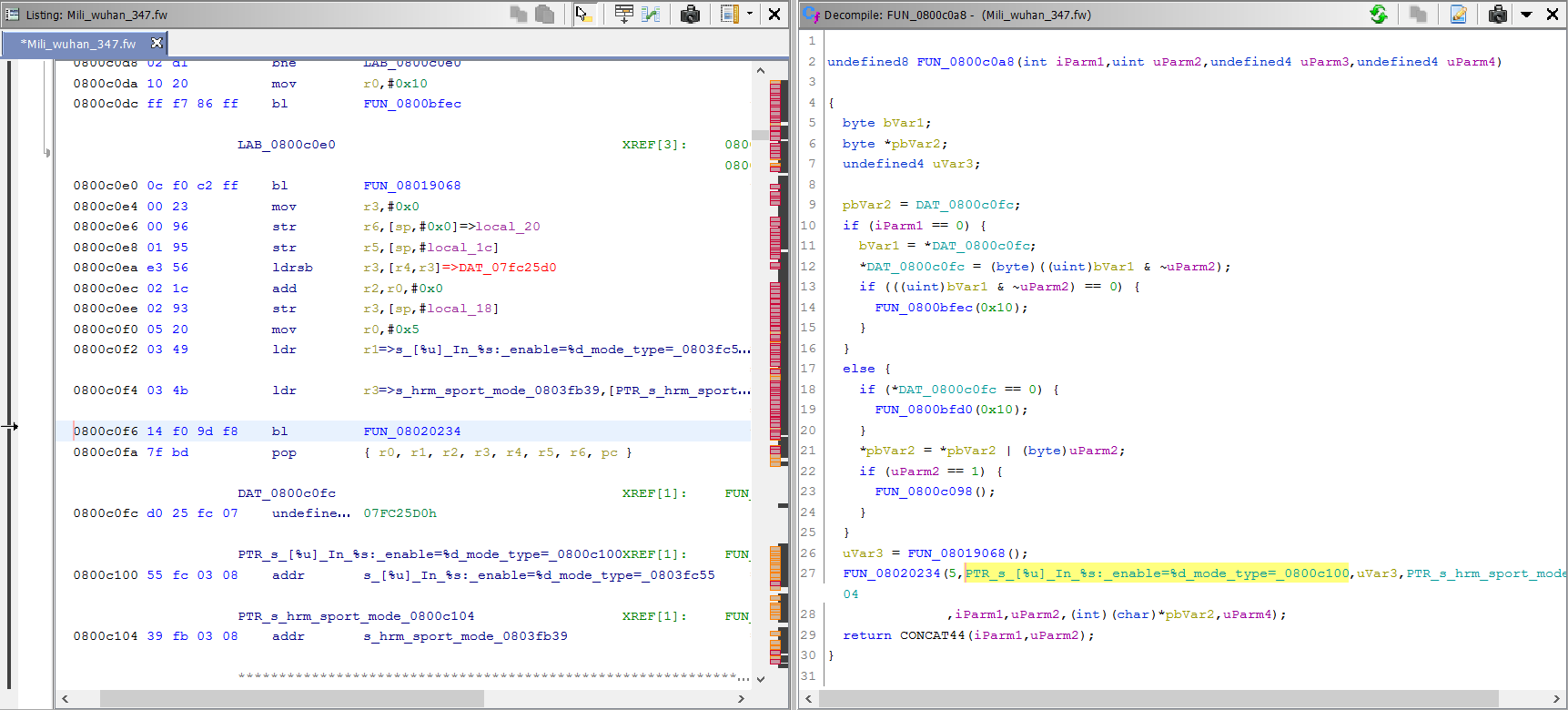Click the Decompile horizontal scrollbar right arrow

pos(1556,698)
